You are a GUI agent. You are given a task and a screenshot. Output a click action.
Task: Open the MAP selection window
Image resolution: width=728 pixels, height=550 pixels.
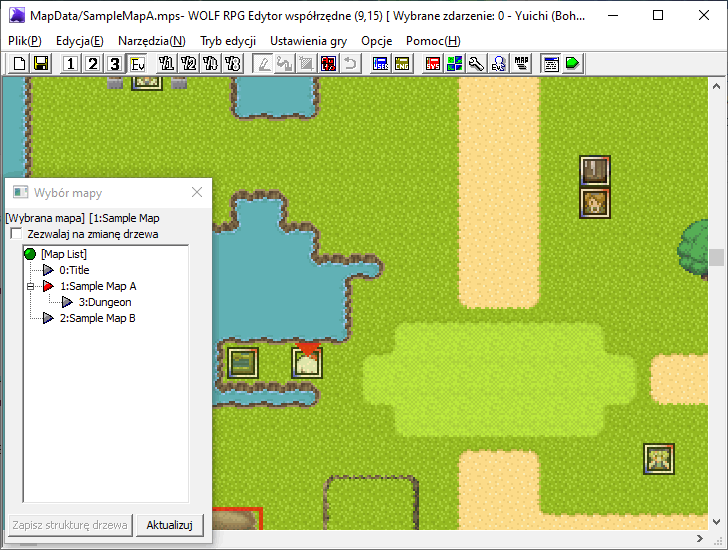(x=521, y=64)
